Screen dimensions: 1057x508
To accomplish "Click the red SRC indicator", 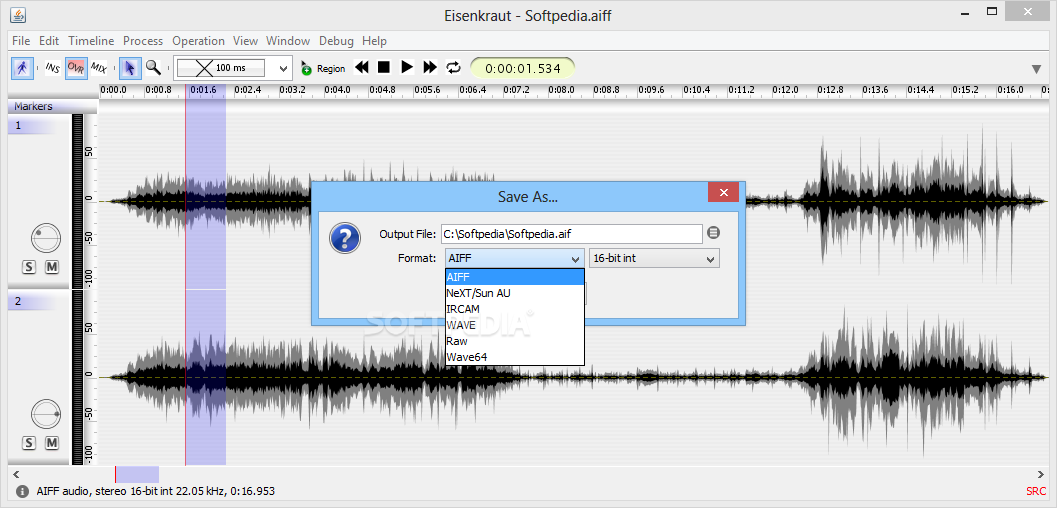I will point(1036,492).
